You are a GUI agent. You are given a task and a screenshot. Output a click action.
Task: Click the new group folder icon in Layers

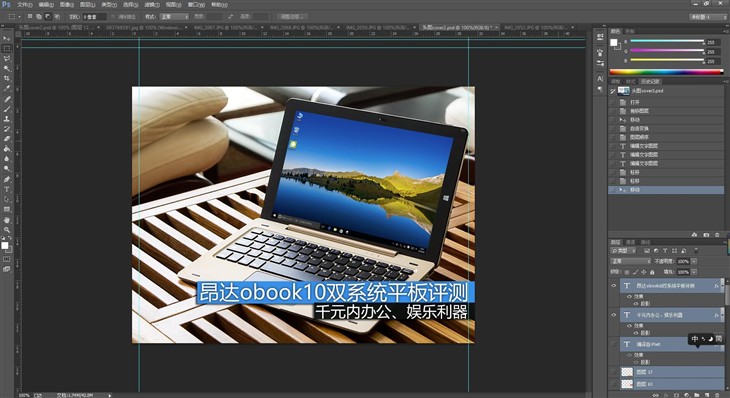coord(696,395)
